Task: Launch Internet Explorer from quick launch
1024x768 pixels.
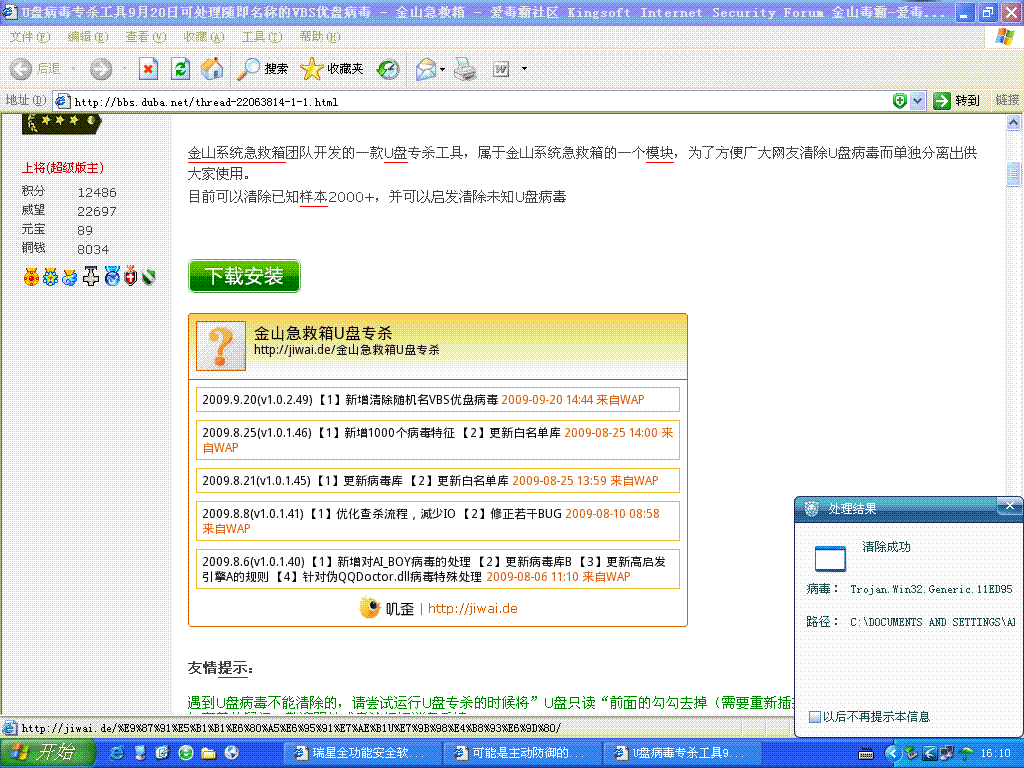Action: coord(117,753)
